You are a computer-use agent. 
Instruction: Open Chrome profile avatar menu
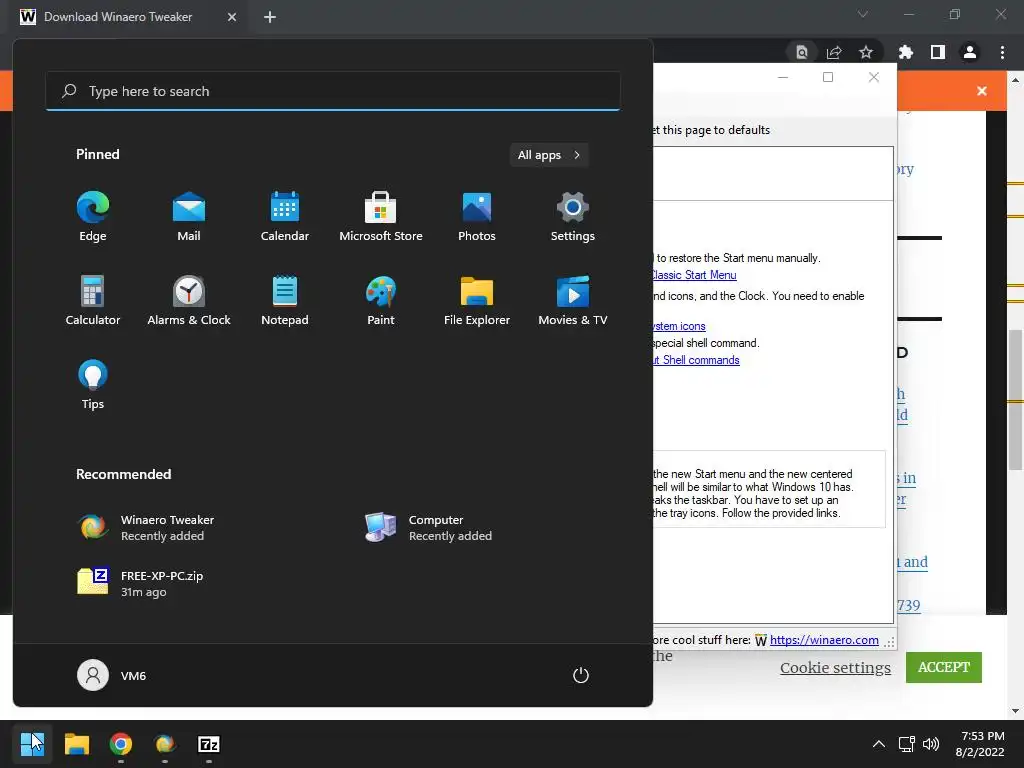pos(970,52)
